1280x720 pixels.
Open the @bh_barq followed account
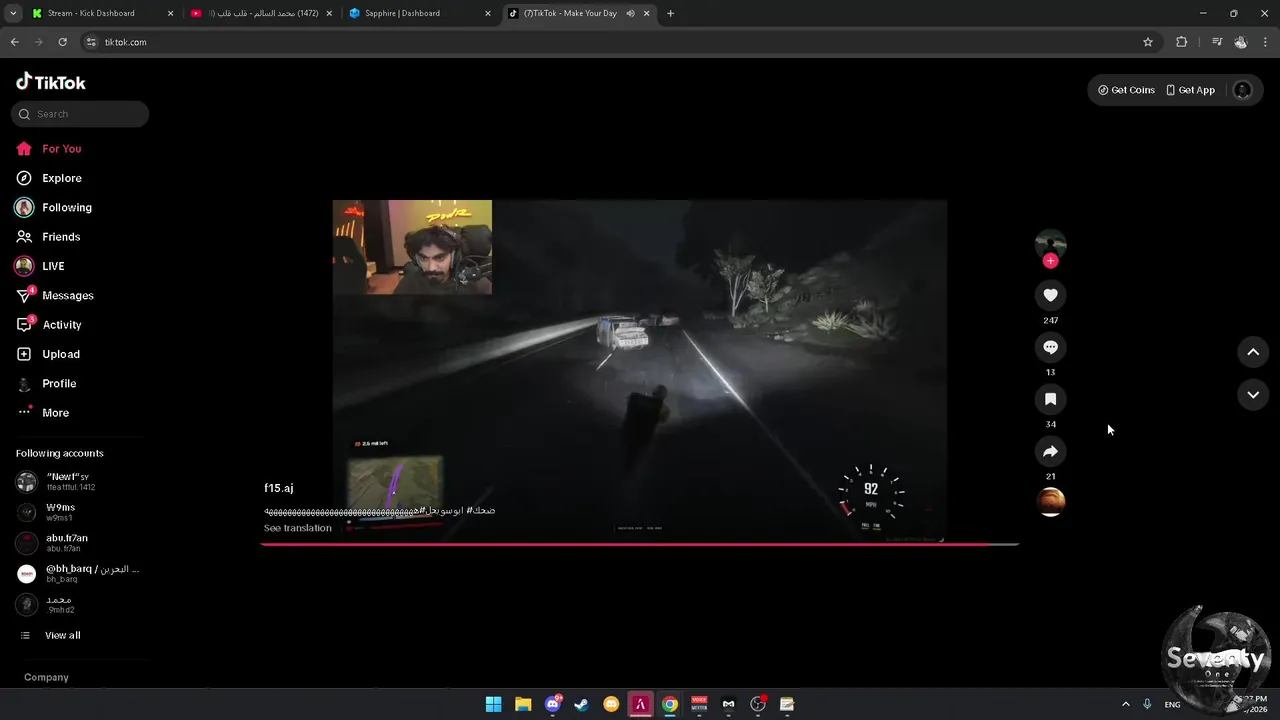click(x=77, y=574)
